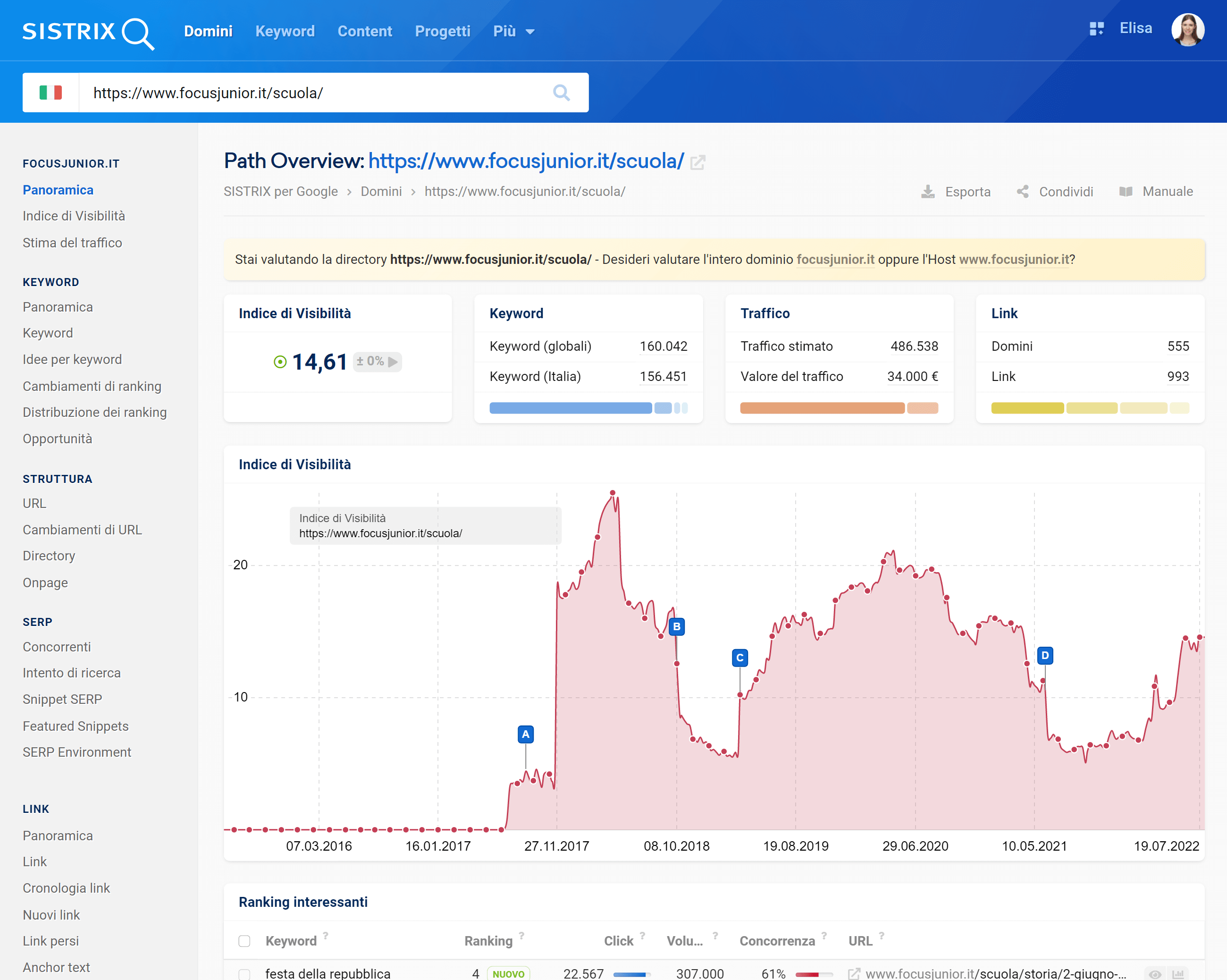Open external link icon for festa della repubblica URL
The height and width of the screenshot is (980, 1227).
pos(854,974)
